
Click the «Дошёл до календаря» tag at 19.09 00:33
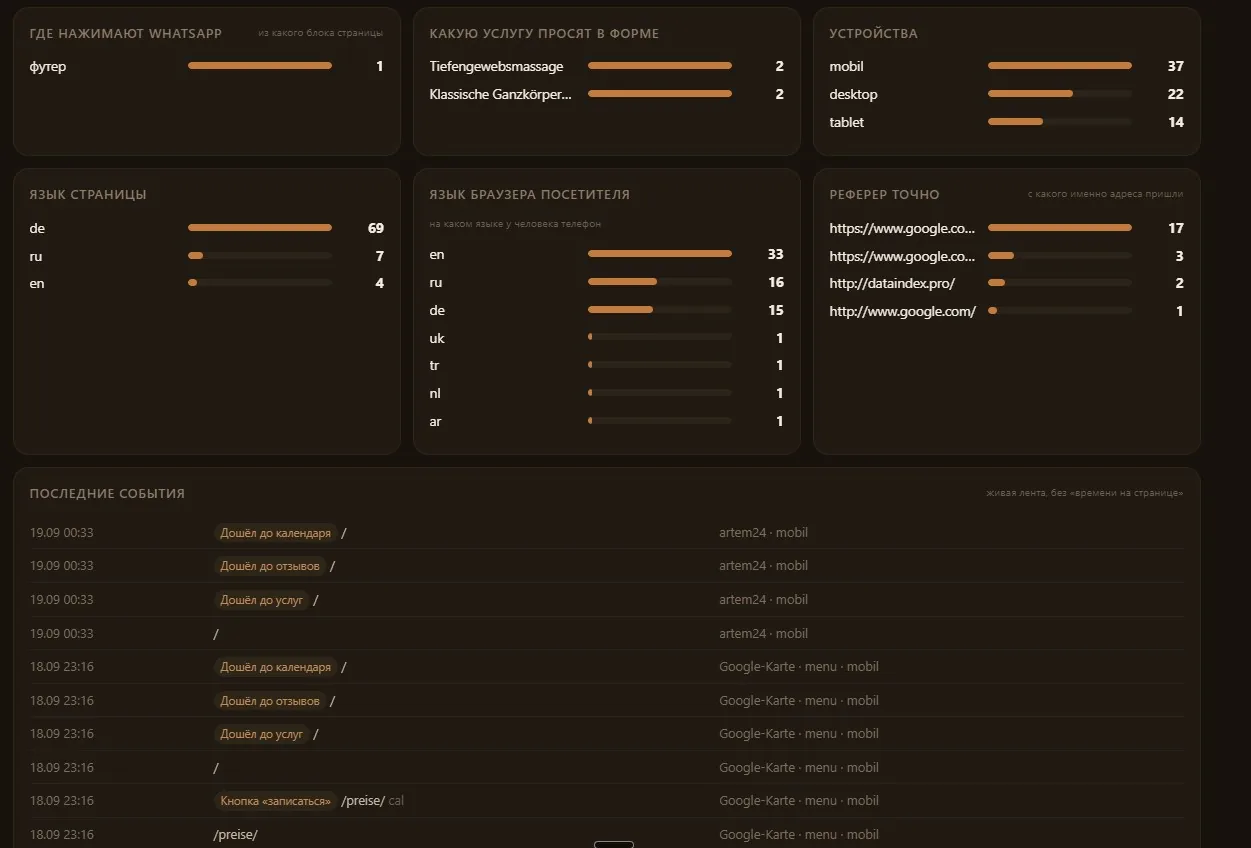275,533
